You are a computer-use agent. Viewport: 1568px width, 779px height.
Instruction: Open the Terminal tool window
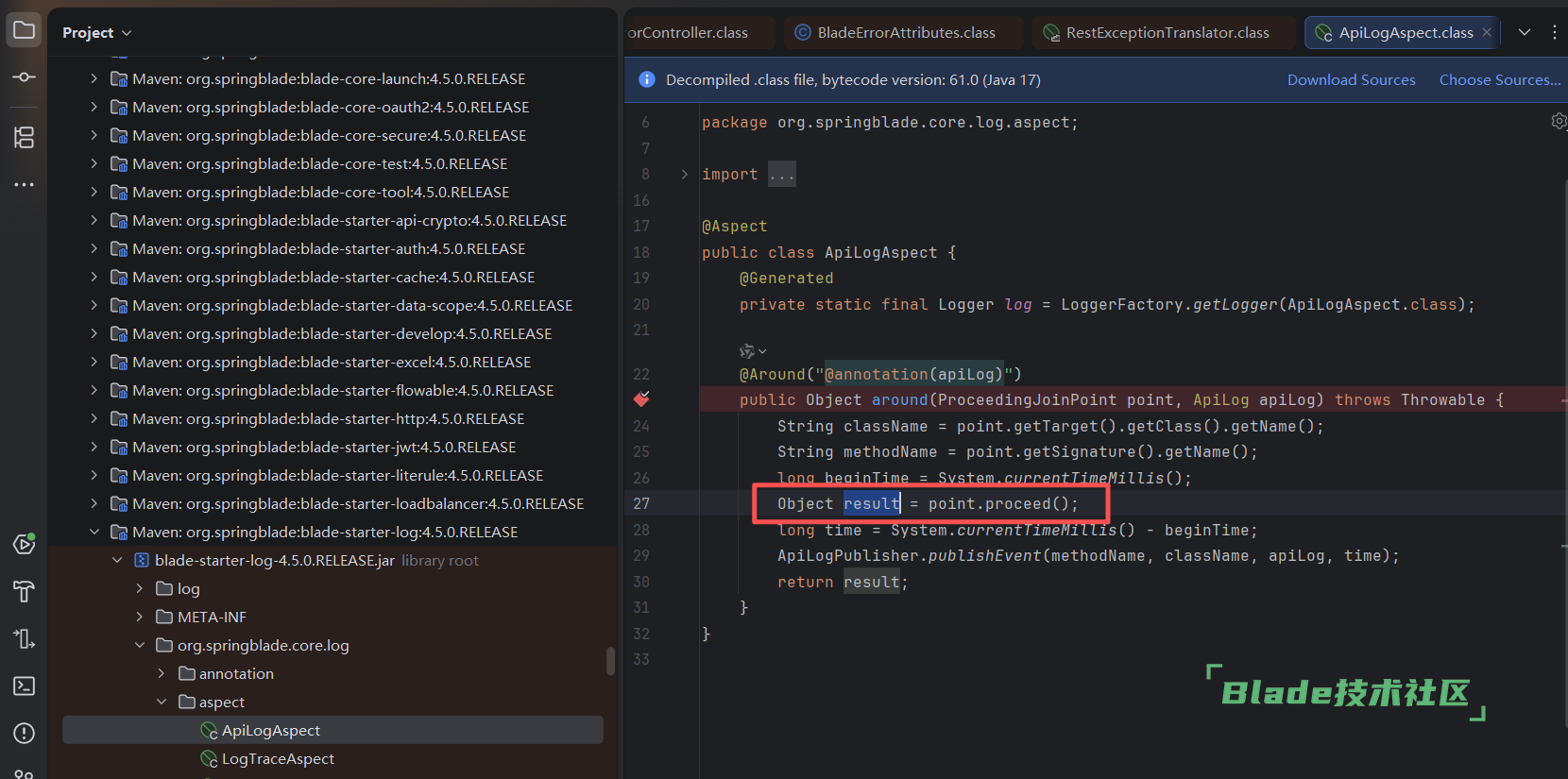(25, 686)
